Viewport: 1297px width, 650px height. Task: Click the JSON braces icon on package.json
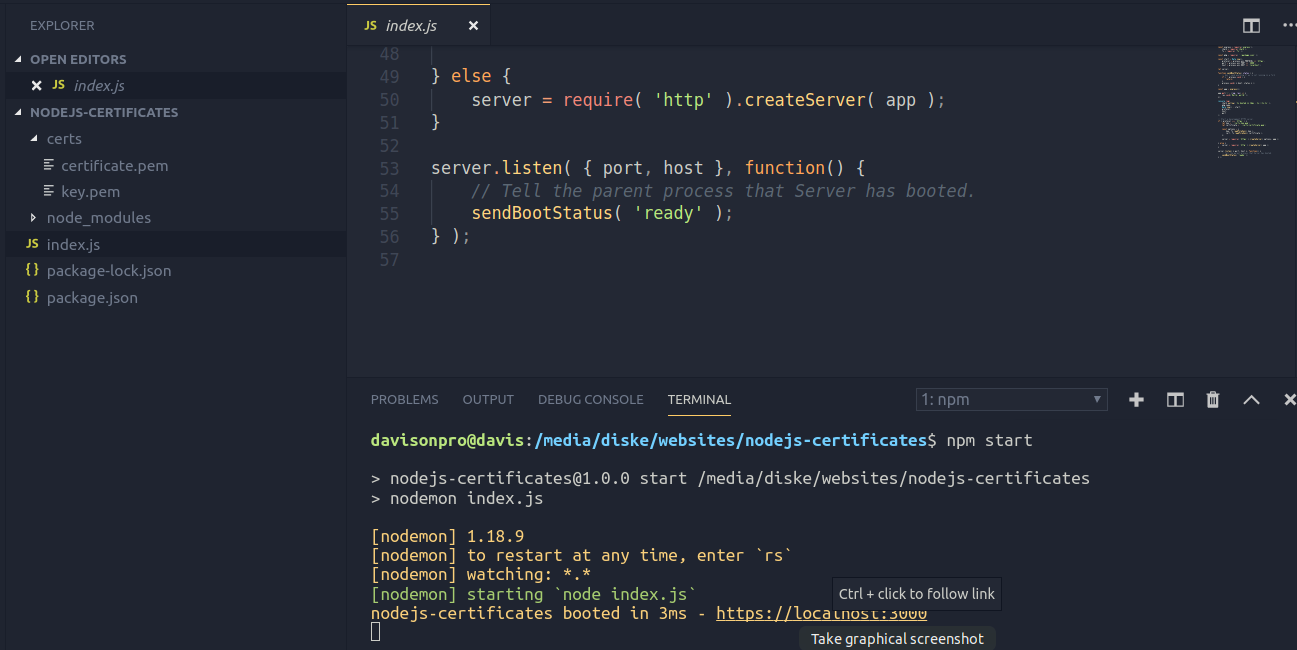tap(31, 297)
